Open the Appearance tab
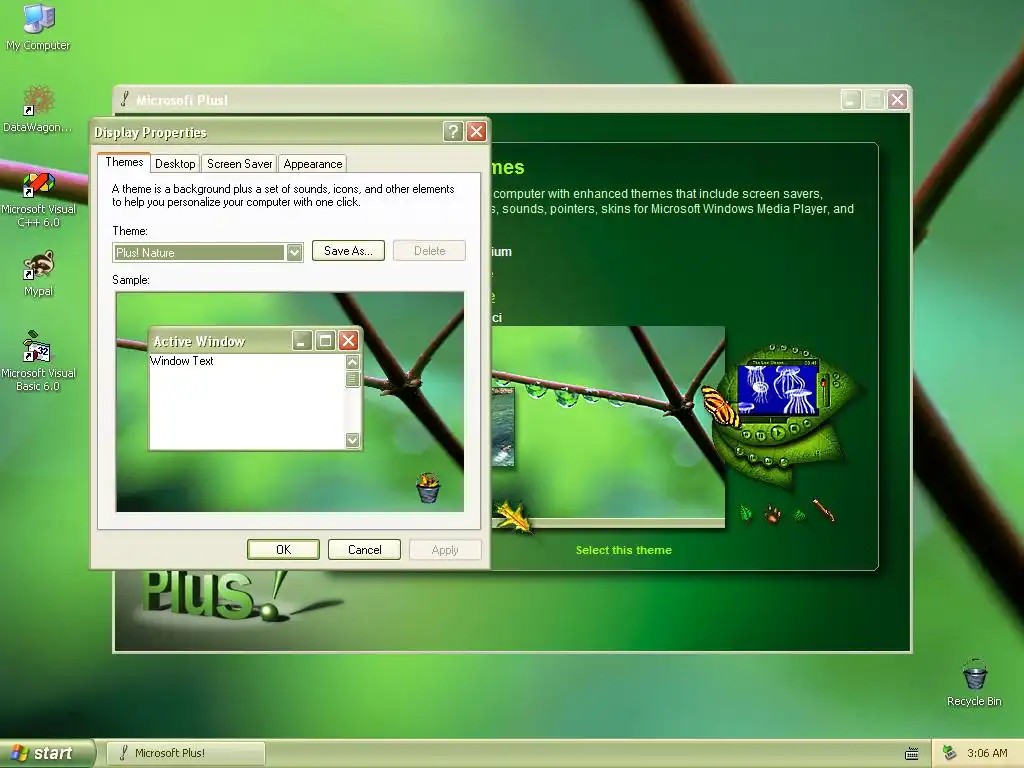The height and width of the screenshot is (768, 1024). click(x=313, y=164)
